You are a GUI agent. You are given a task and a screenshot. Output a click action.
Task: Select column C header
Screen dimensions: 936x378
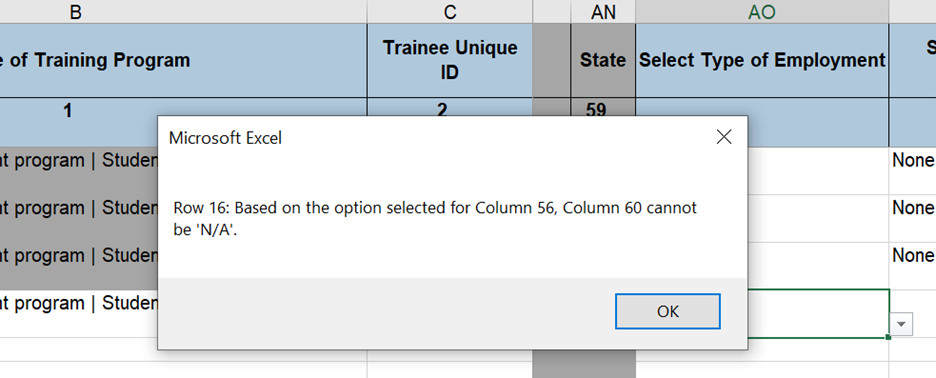[x=450, y=11]
